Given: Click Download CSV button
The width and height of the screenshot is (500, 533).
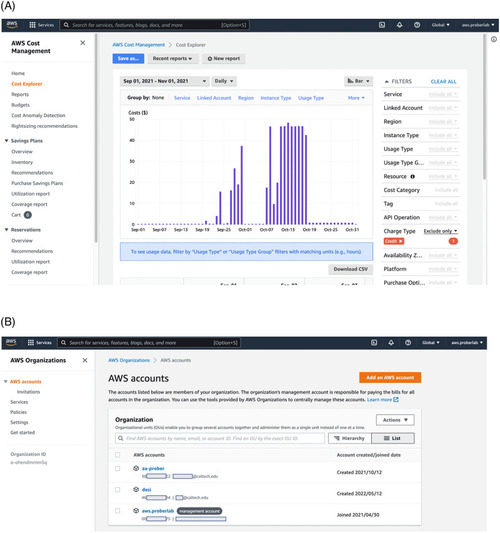Looking at the screenshot, I should pyautogui.click(x=350, y=269).
